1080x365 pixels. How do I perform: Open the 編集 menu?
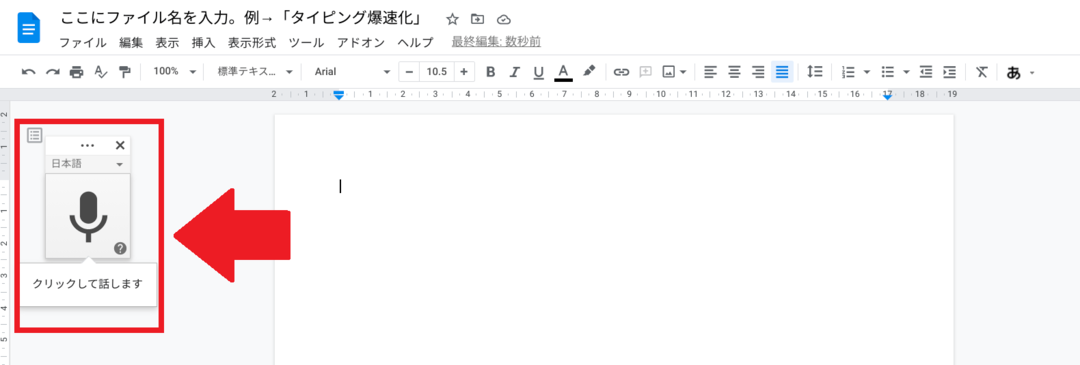click(x=131, y=43)
